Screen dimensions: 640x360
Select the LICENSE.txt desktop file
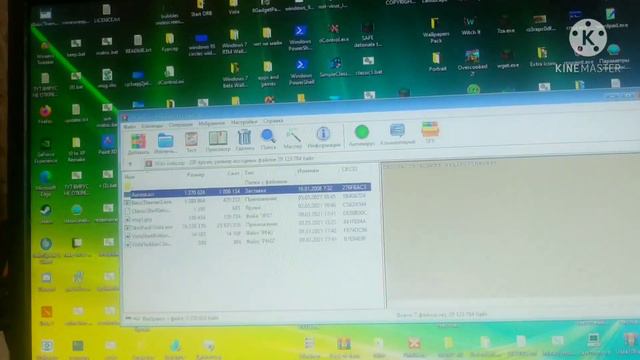(107, 13)
